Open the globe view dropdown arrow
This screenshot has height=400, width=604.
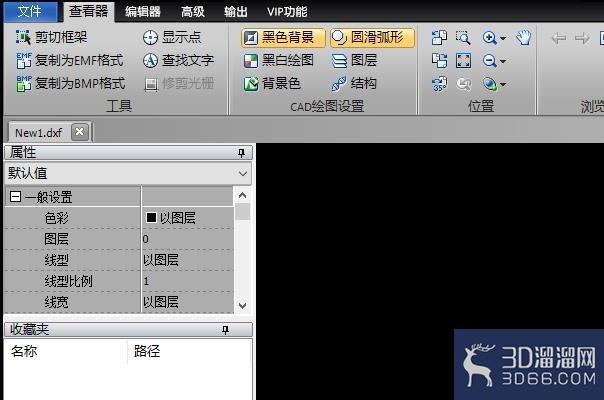(503, 84)
